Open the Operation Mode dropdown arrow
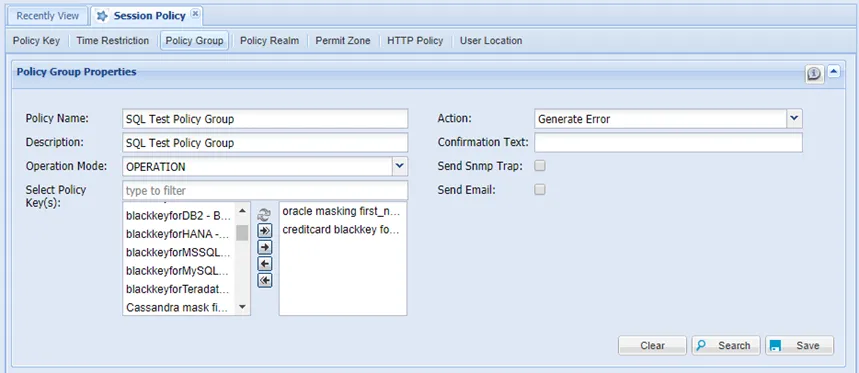The width and height of the screenshot is (859, 373). coord(400,167)
